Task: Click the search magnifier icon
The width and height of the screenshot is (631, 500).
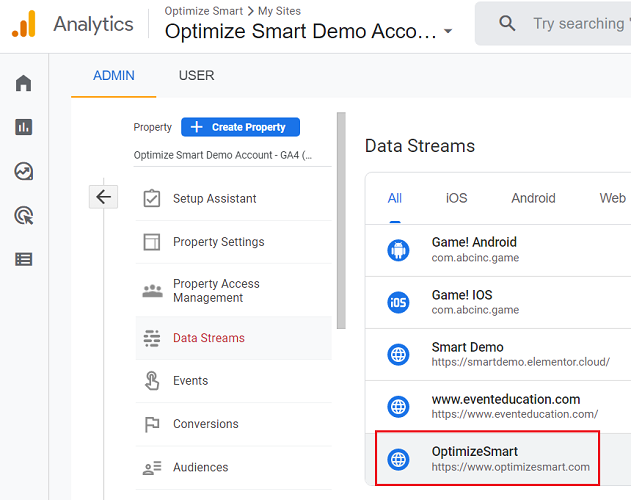Action: coord(507,23)
